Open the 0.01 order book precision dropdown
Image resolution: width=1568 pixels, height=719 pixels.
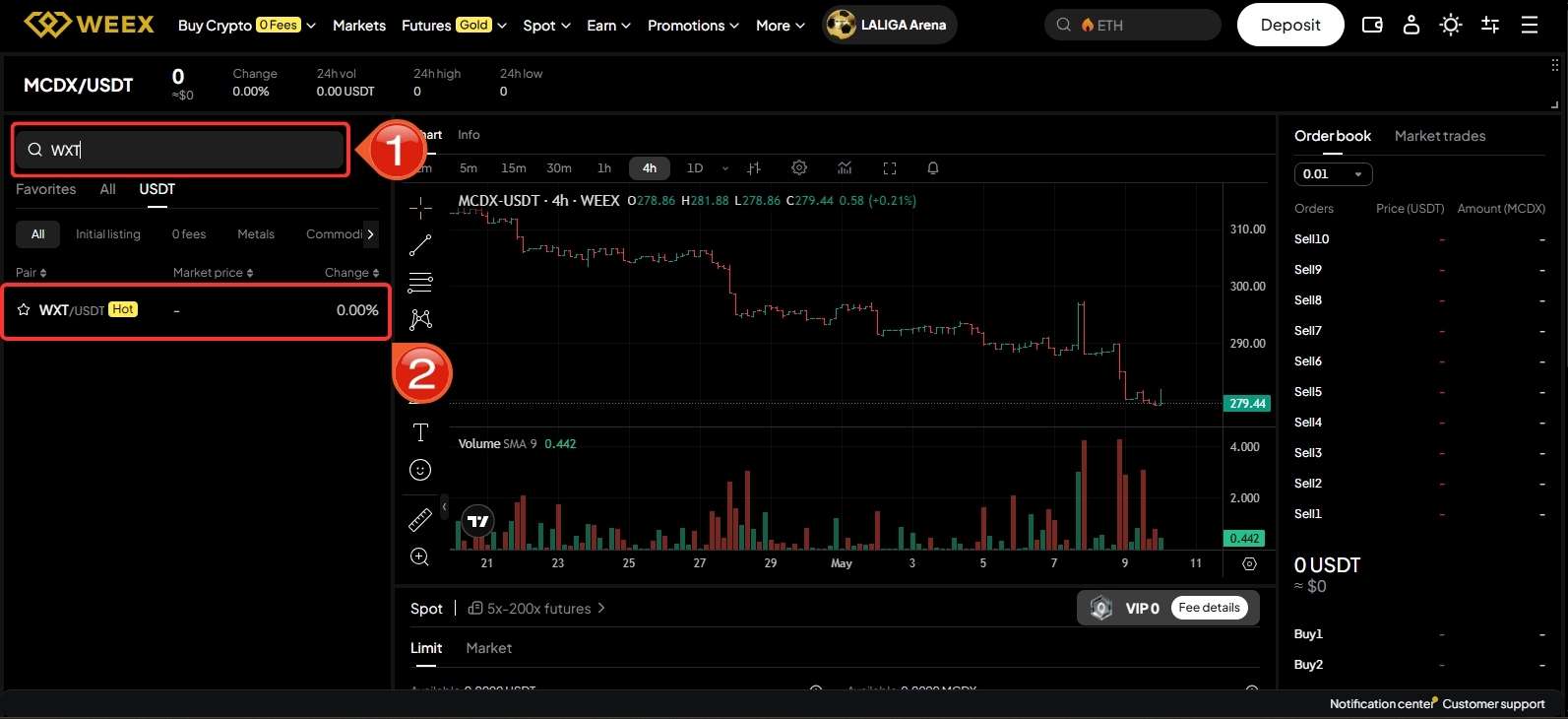click(1333, 174)
